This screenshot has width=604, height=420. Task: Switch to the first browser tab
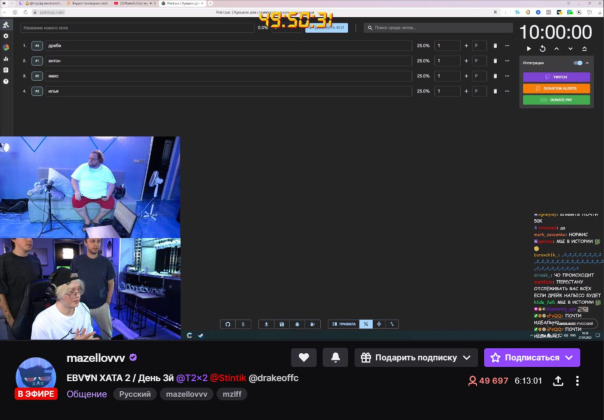[x=40, y=3]
